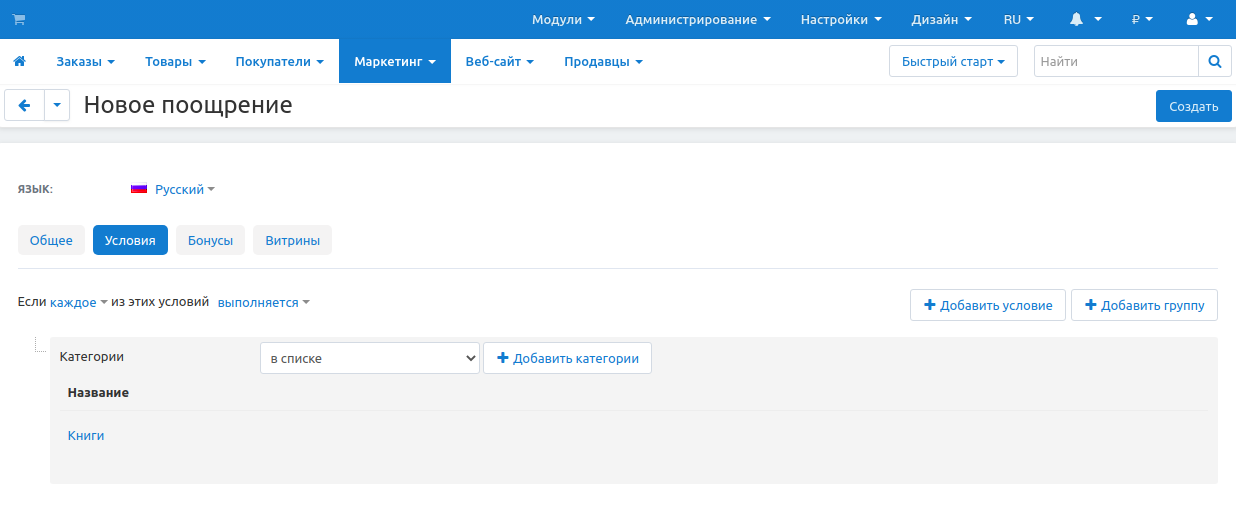
Task: Switch to the Витрины tab
Action: [x=292, y=241]
